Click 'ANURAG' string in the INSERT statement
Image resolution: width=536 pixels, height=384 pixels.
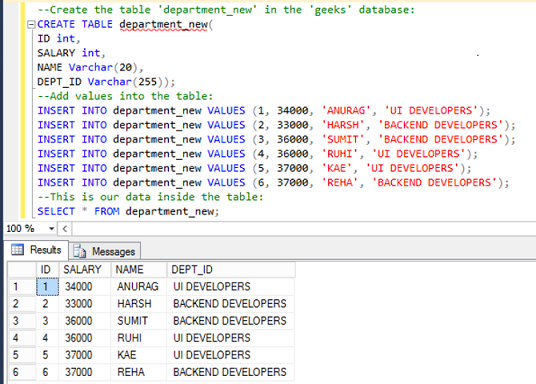pos(346,110)
